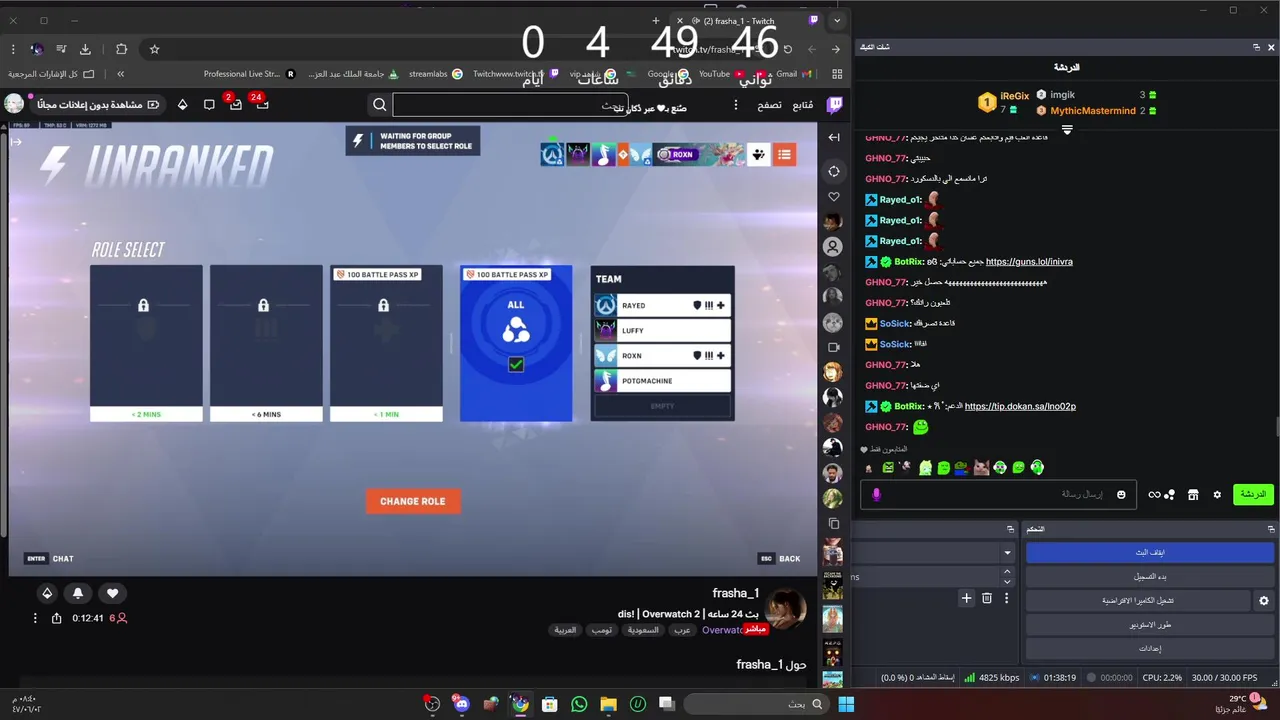Open File Explorer from the taskbar
1280x720 pixels.
pos(608,704)
